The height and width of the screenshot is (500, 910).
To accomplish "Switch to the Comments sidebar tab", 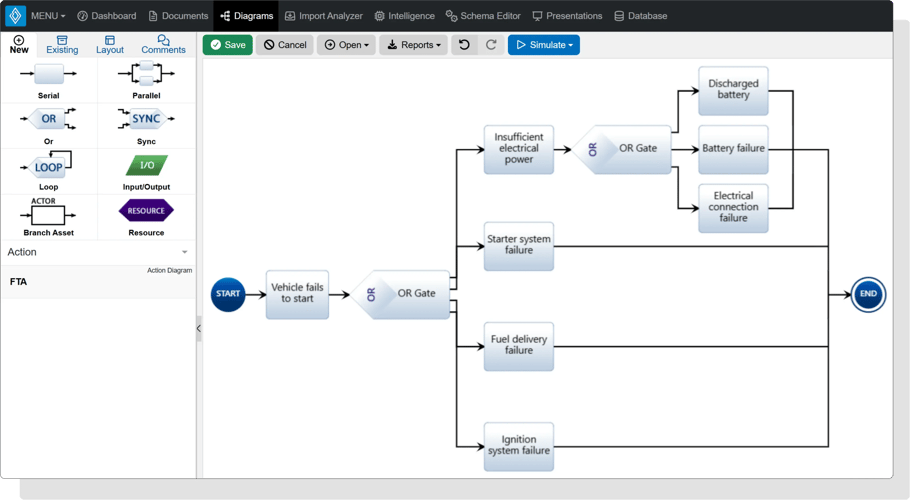I will (x=163, y=45).
